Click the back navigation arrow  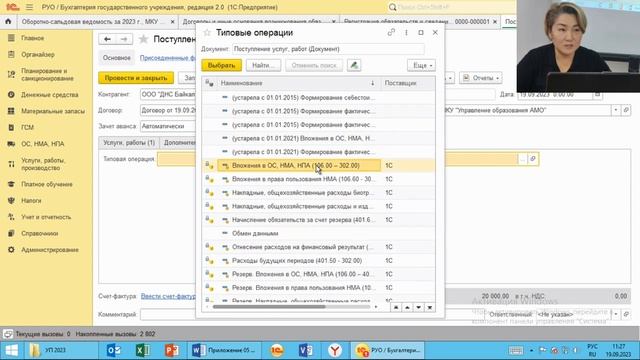point(107,39)
